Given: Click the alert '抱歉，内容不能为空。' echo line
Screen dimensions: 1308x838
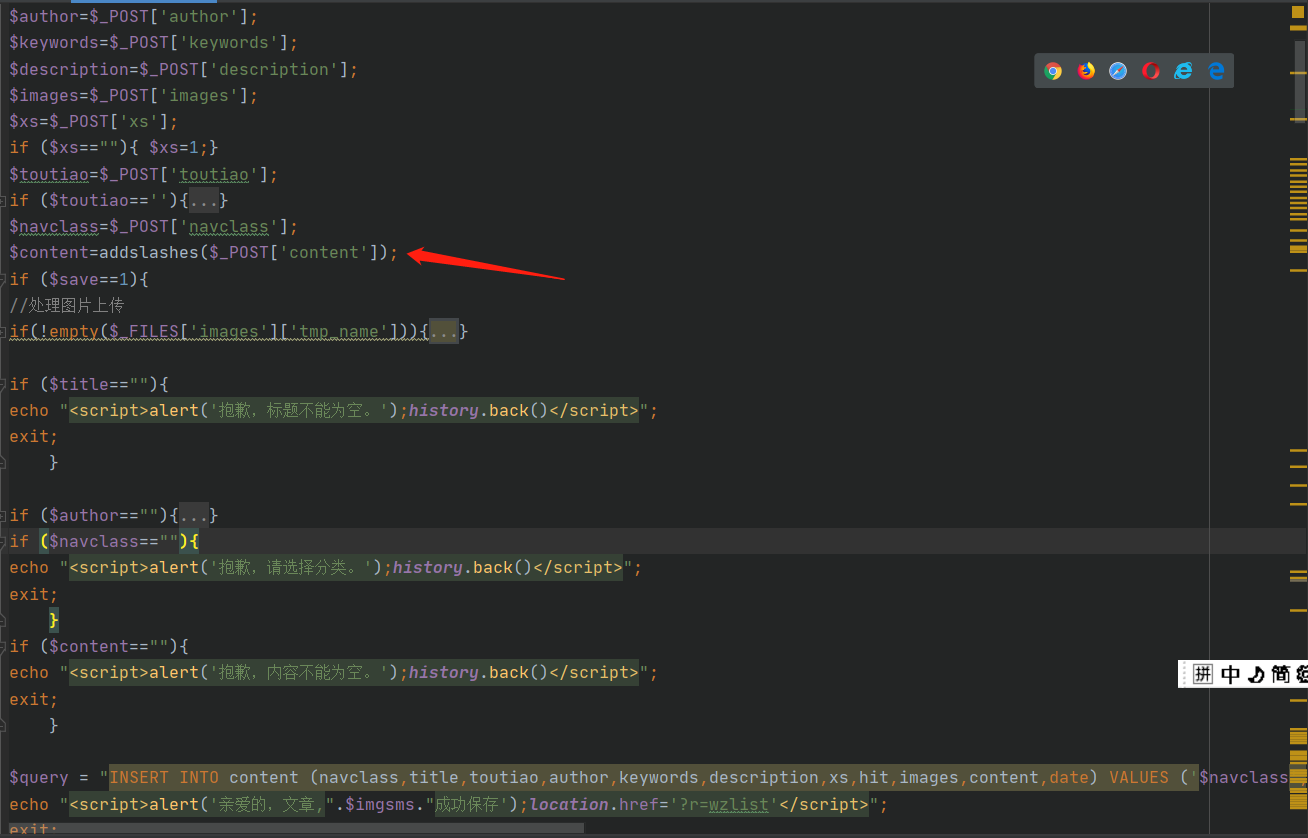Looking at the screenshot, I should 334,672.
